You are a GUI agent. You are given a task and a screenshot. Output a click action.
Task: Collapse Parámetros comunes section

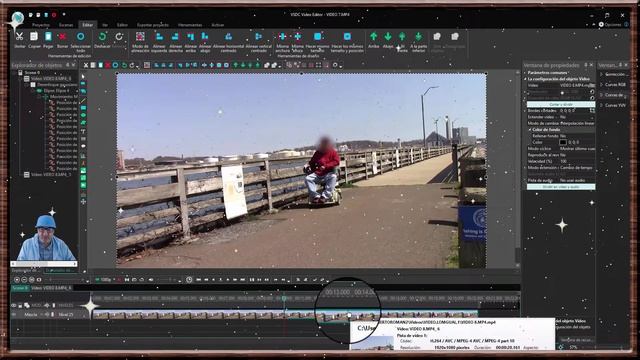[x=525, y=73]
